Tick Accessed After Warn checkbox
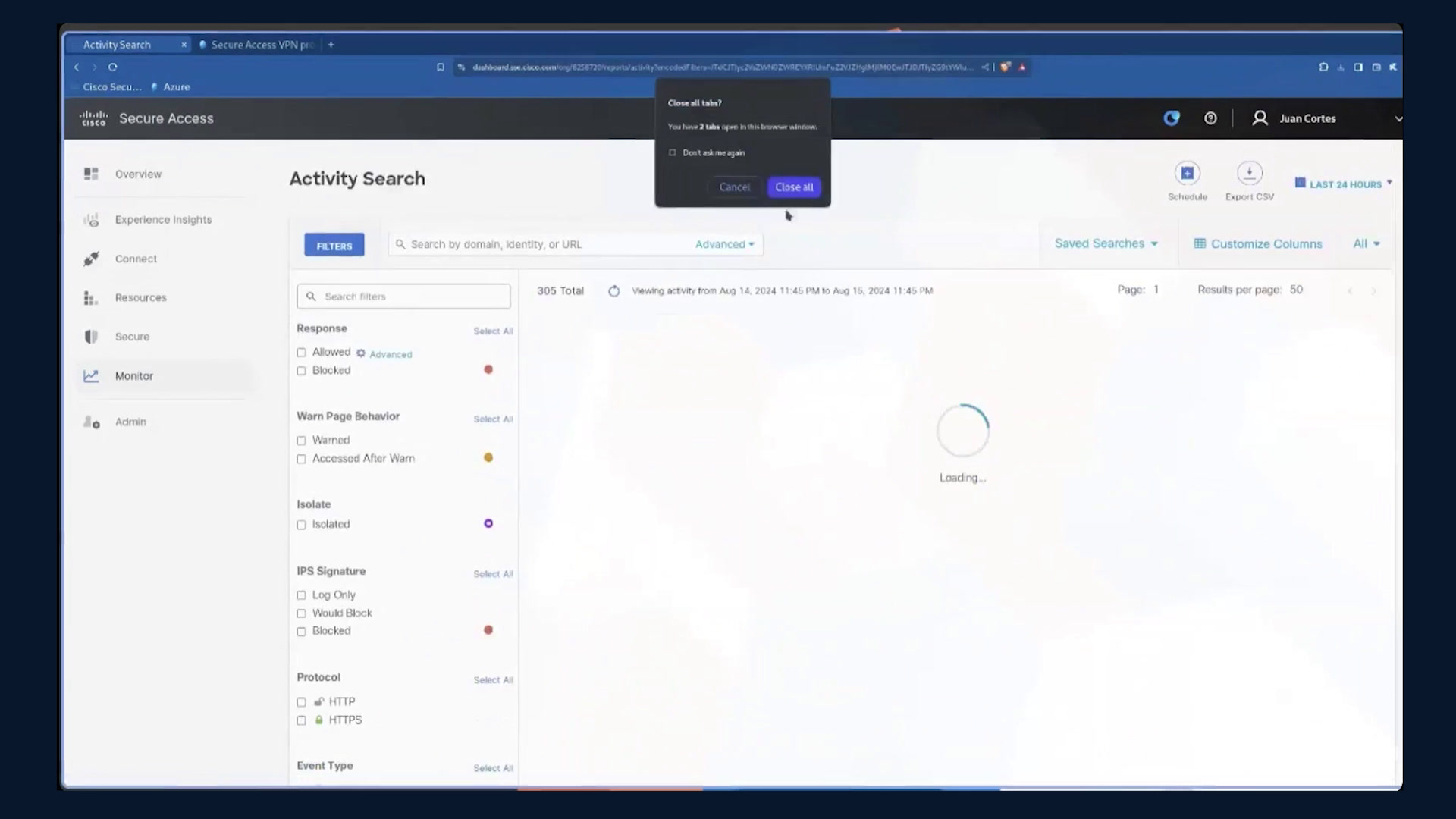 pyautogui.click(x=301, y=459)
